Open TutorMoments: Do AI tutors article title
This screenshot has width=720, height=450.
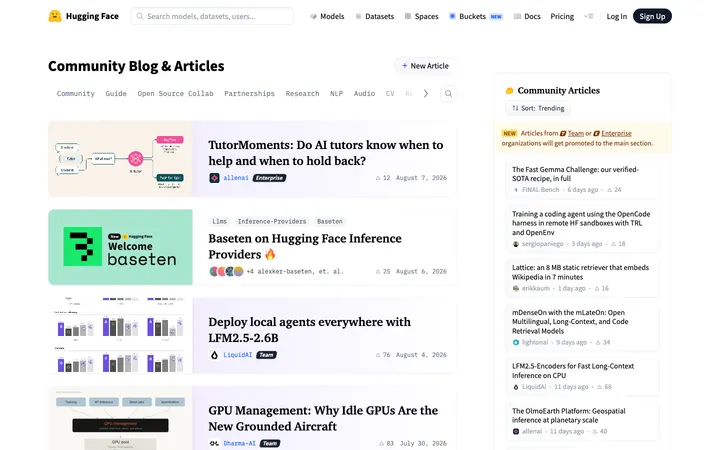click(326, 153)
